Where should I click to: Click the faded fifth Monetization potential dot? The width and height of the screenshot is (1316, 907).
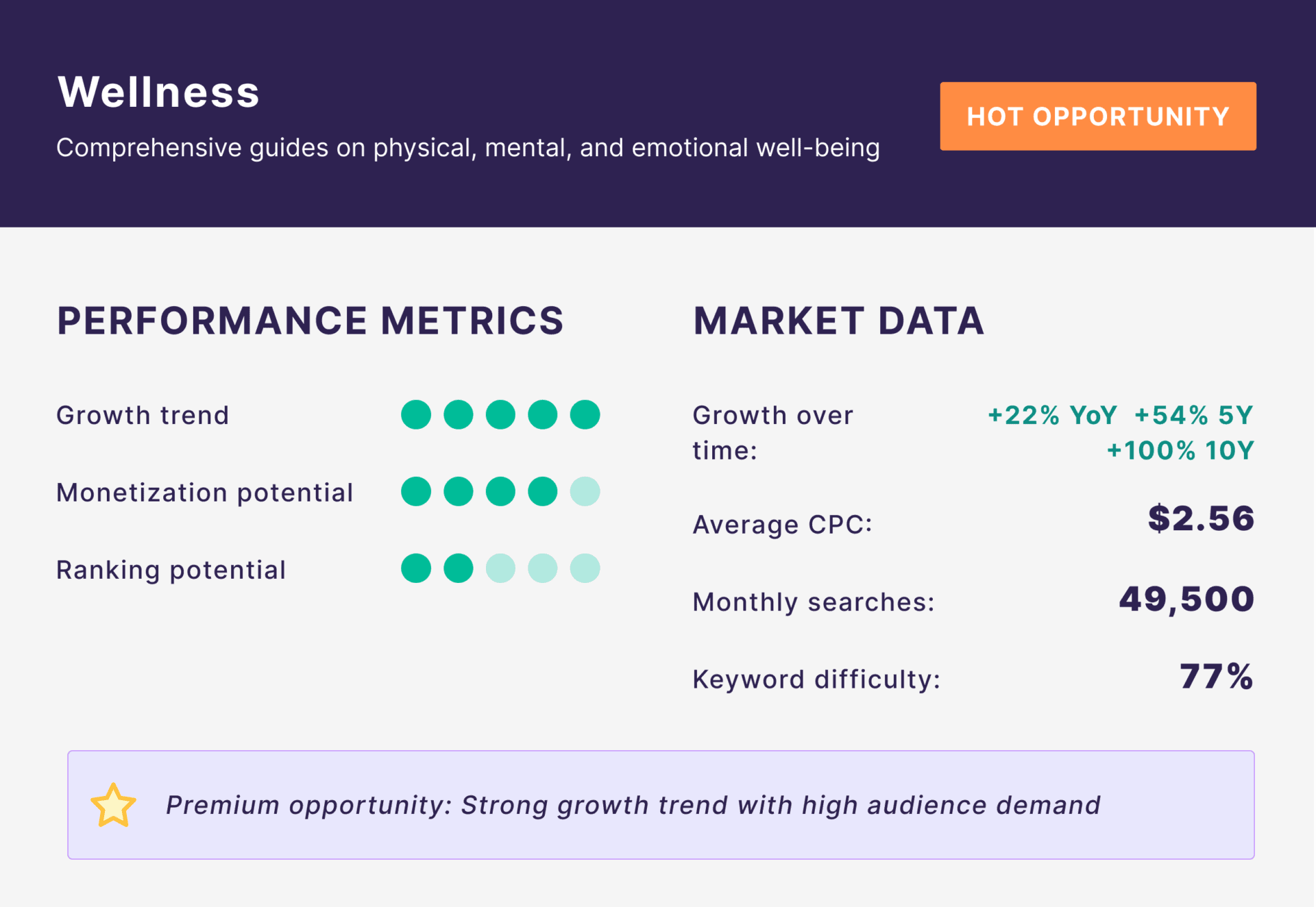coord(585,492)
